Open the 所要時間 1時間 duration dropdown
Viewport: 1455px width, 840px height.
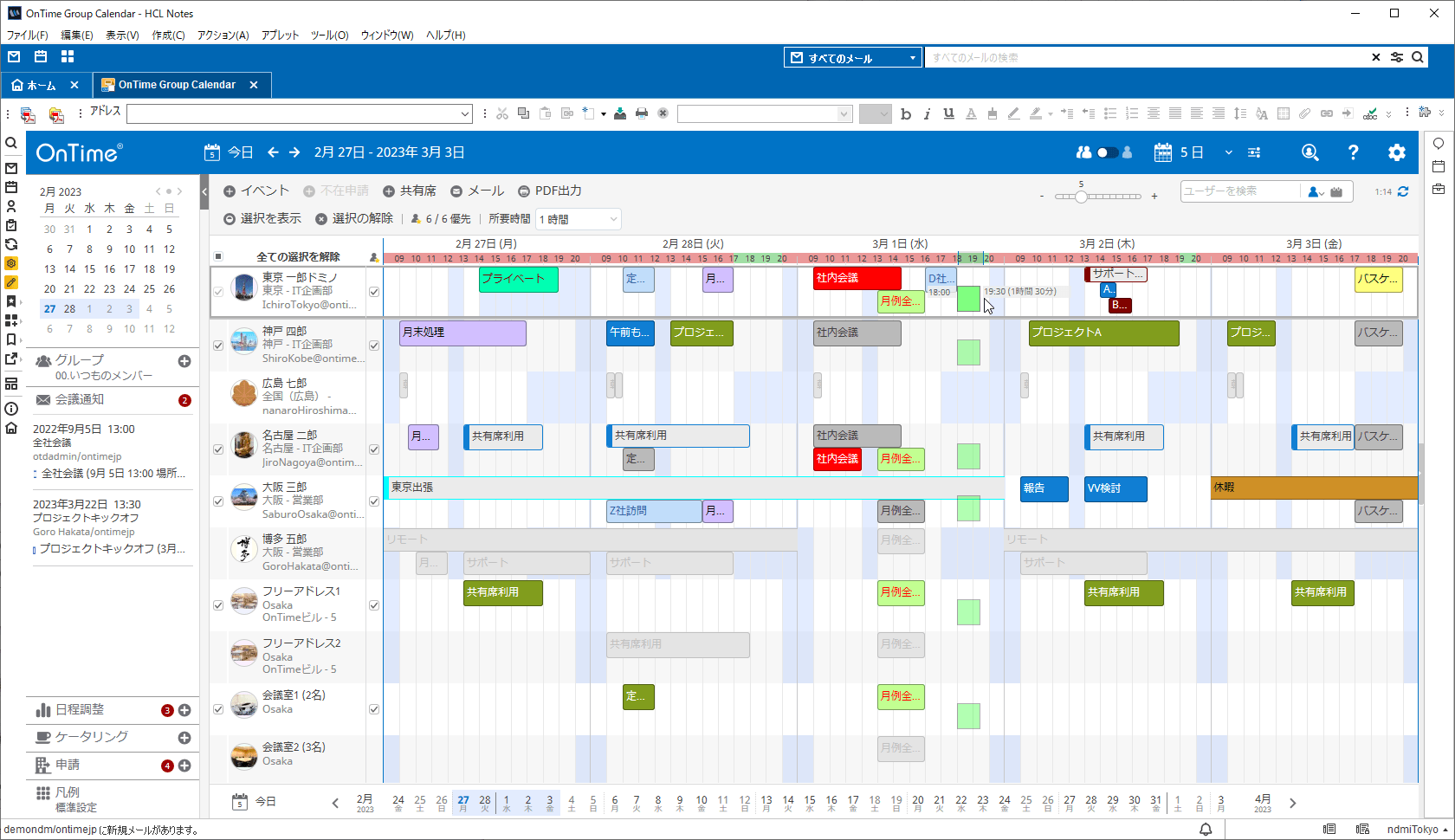pos(579,219)
